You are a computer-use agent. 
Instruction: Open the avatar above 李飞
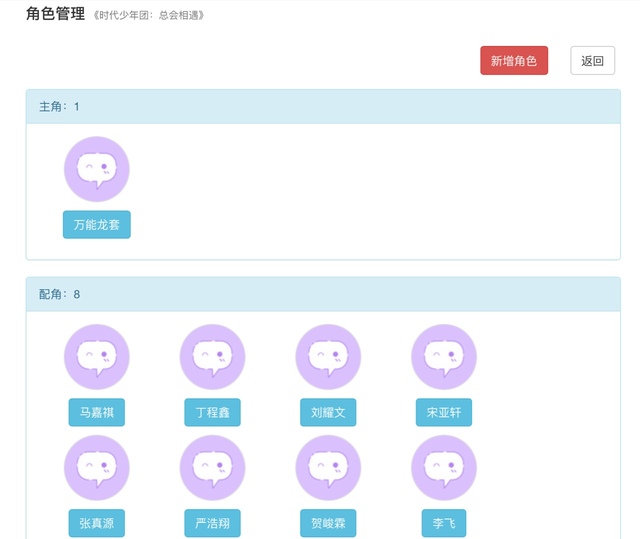[x=444, y=468]
